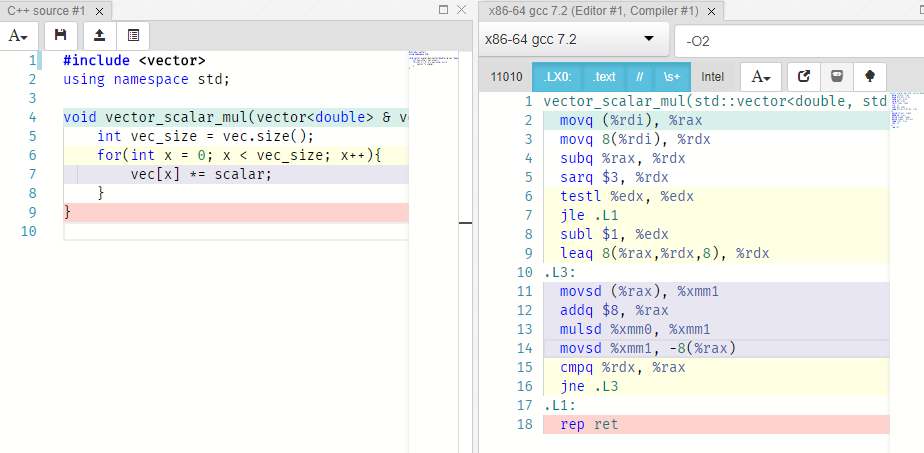Click the compiler options field containing -O2
Screen dimensions: 924x453
point(799,41)
